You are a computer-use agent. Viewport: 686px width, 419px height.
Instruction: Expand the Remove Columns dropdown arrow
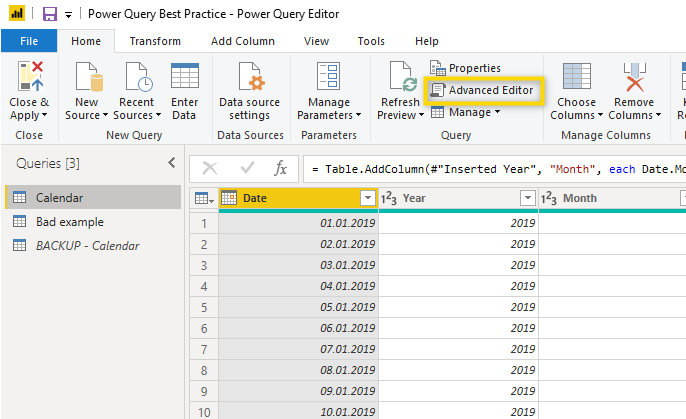(658, 115)
